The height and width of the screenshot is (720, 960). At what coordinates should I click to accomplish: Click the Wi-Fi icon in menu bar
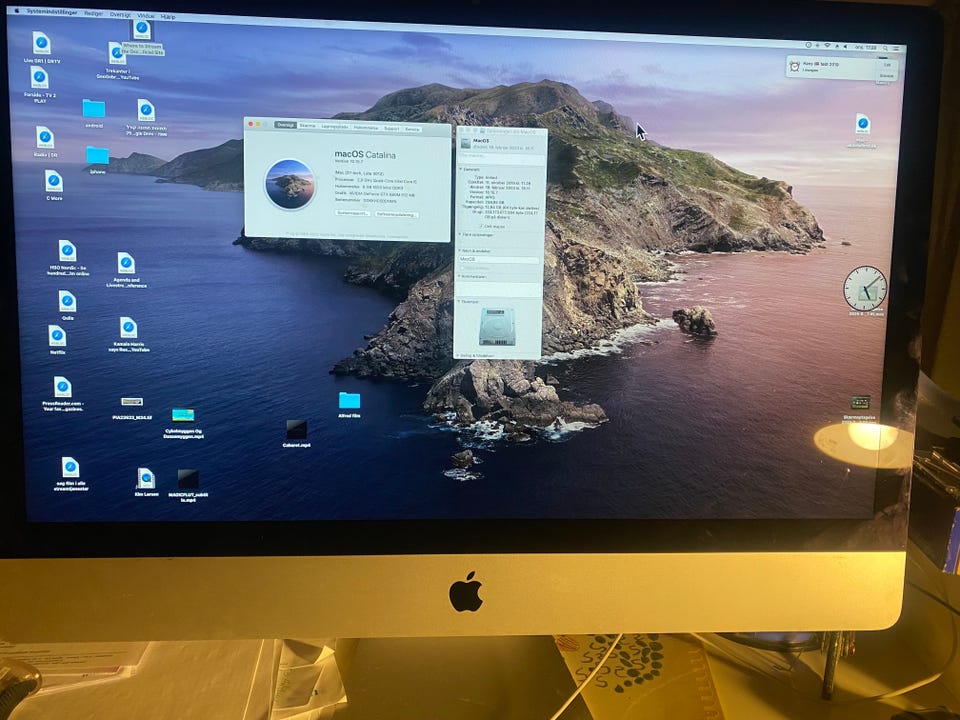tap(827, 46)
